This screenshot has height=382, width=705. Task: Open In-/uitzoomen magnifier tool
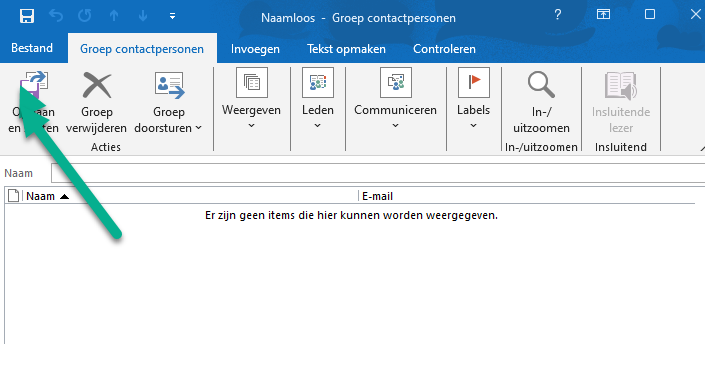pos(541,85)
